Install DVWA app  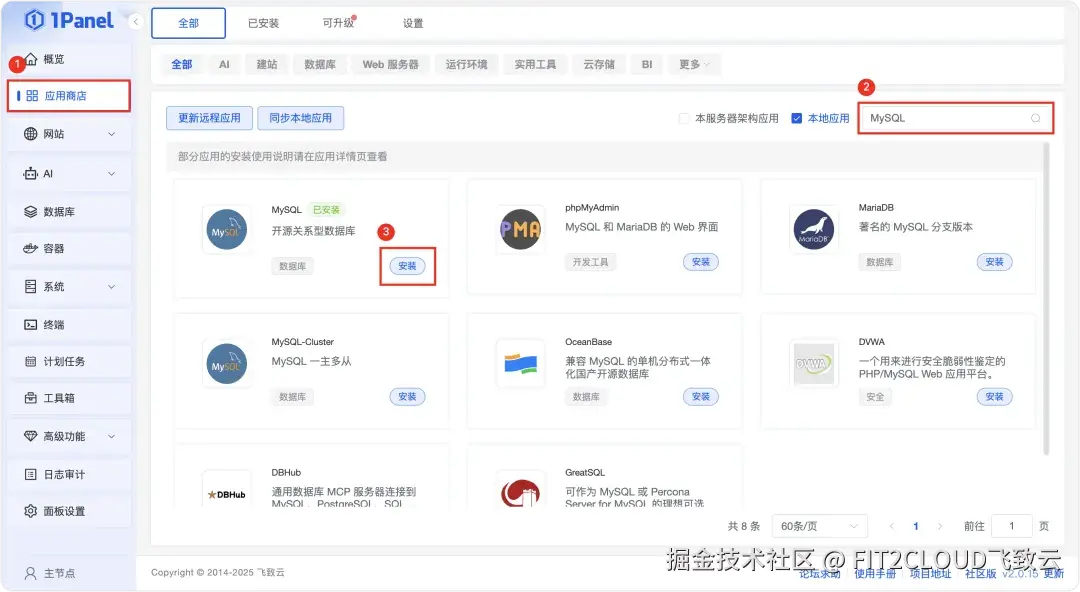coord(994,396)
